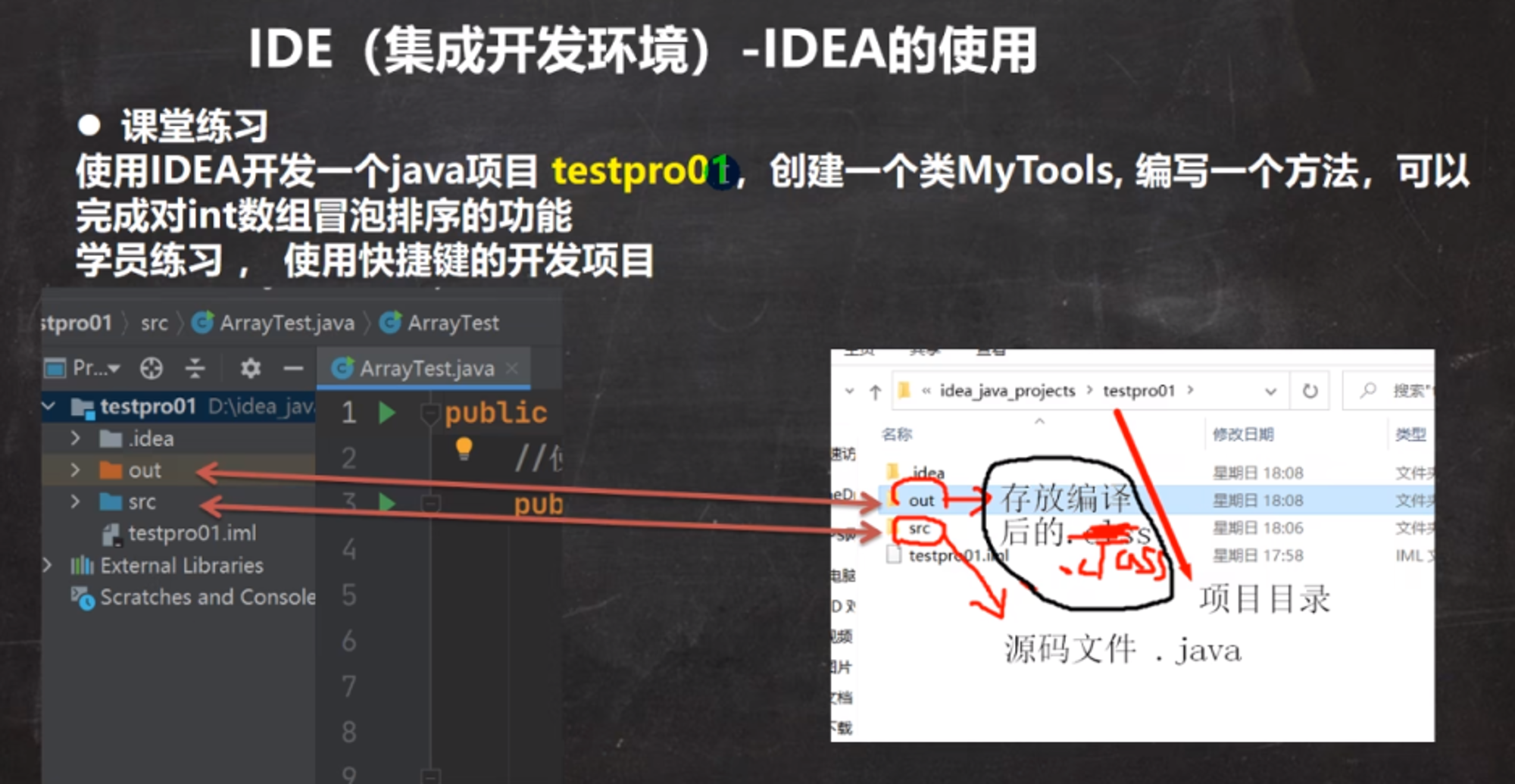Viewport: 1515px width, 784px height.
Task: Sort by the 修改日期 column header
Action: (x=1242, y=434)
